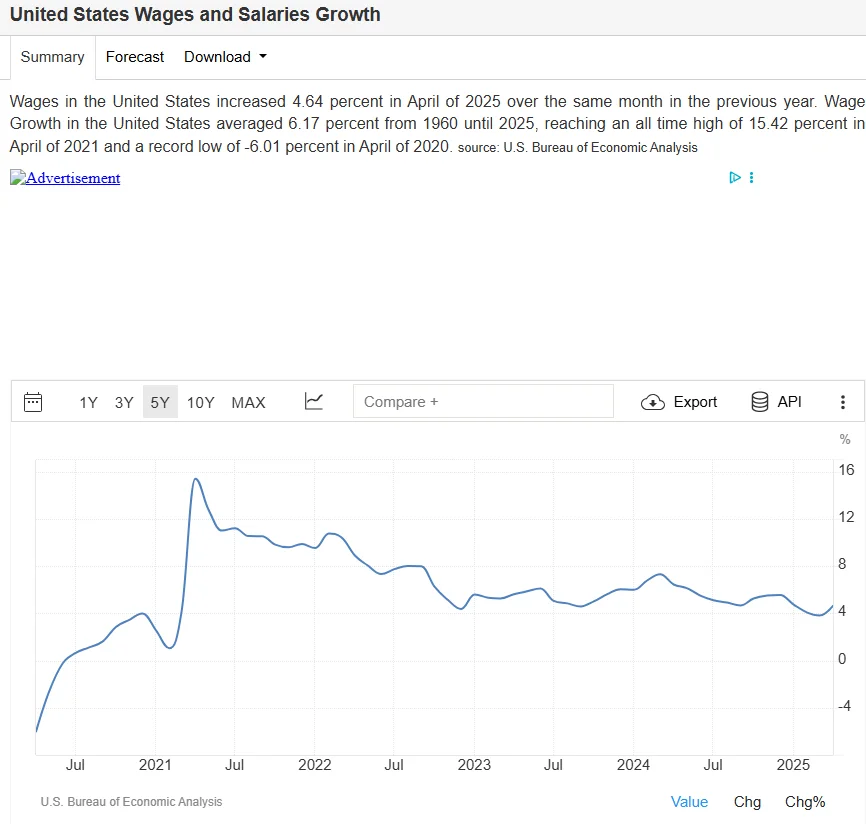
Task: Switch to the Forecast tab
Action: tap(134, 57)
